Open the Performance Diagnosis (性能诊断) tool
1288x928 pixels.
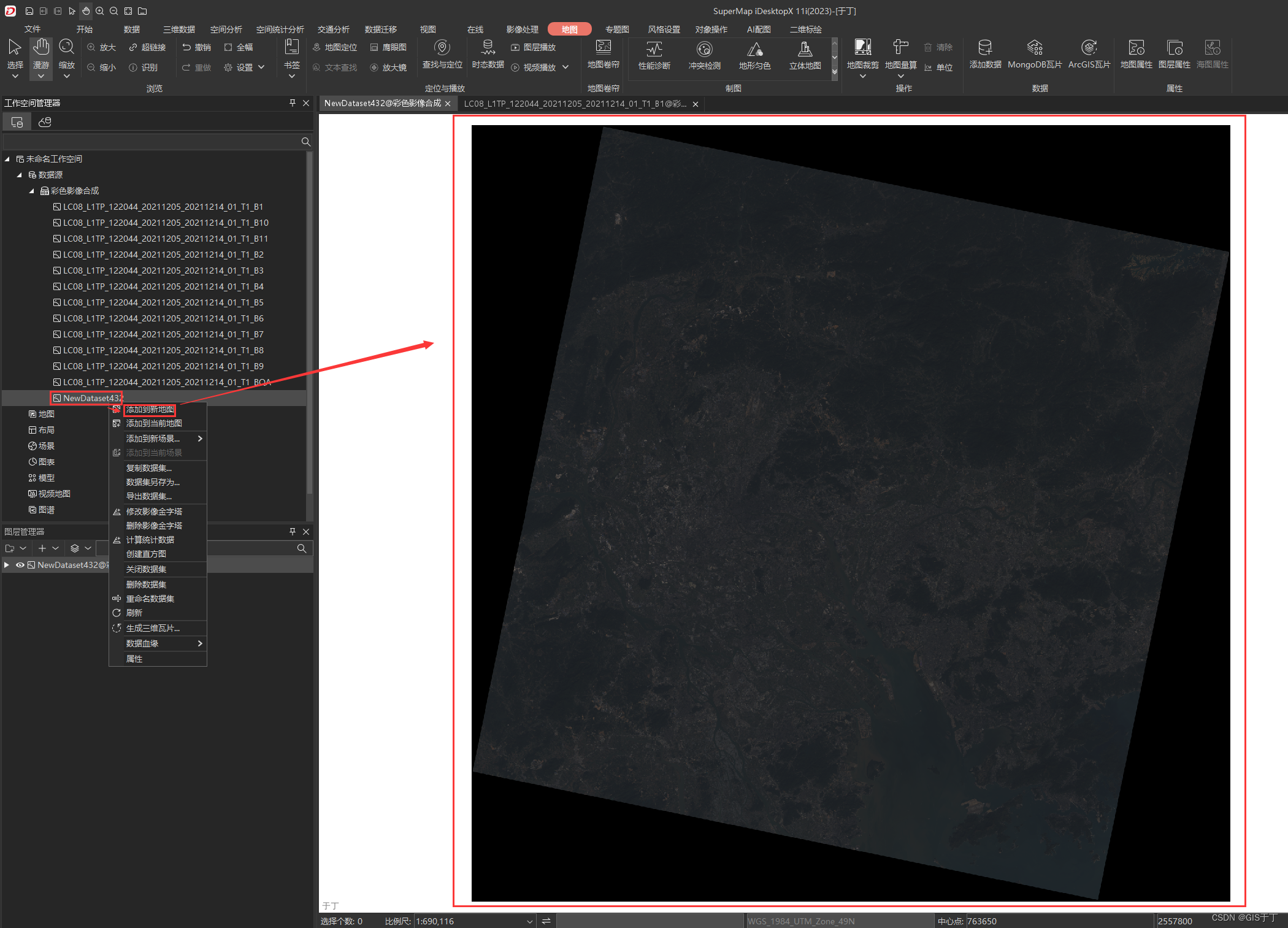tap(654, 50)
